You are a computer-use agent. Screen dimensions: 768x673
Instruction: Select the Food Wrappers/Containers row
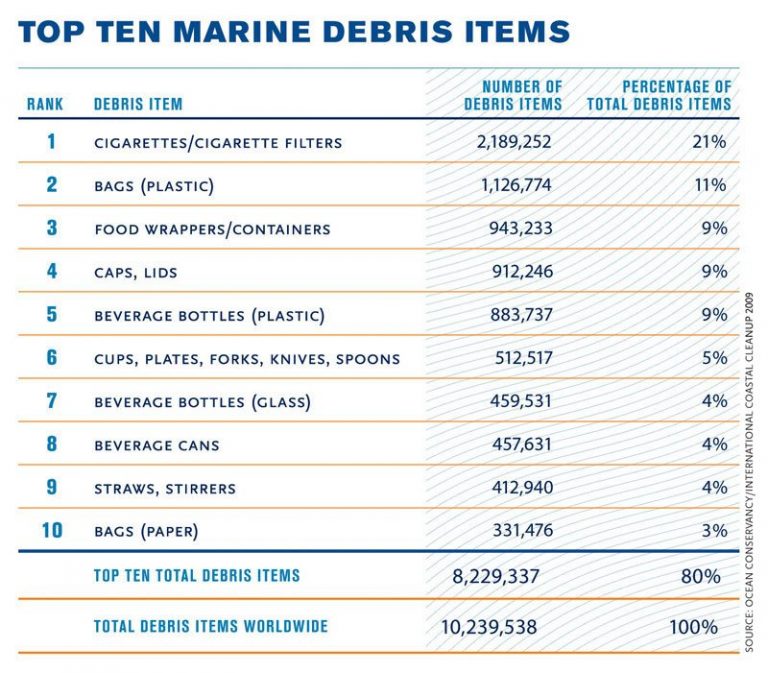point(378,228)
